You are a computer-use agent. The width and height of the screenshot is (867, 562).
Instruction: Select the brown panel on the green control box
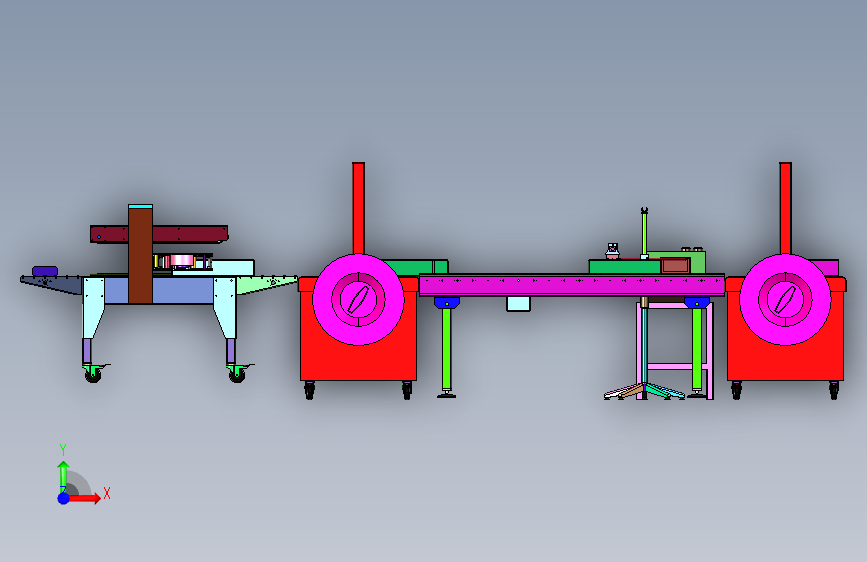(675, 266)
